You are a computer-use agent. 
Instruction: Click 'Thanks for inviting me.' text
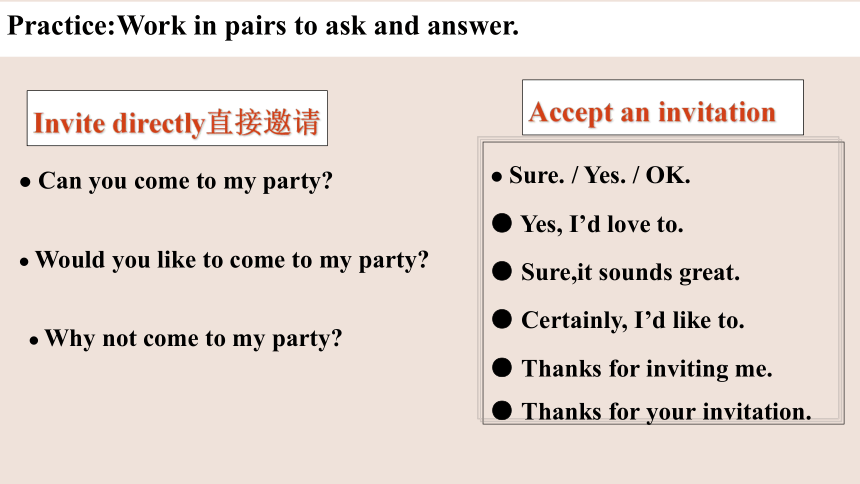pos(647,368)
